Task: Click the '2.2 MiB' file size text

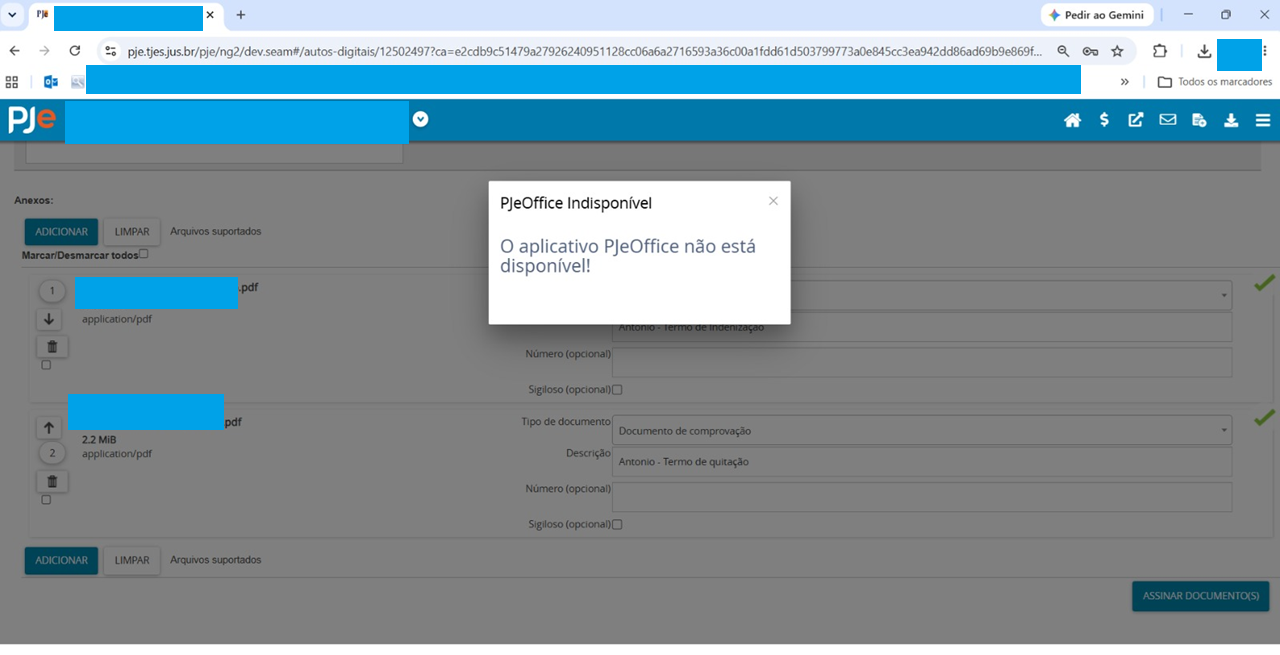Action: coord(99,440)
